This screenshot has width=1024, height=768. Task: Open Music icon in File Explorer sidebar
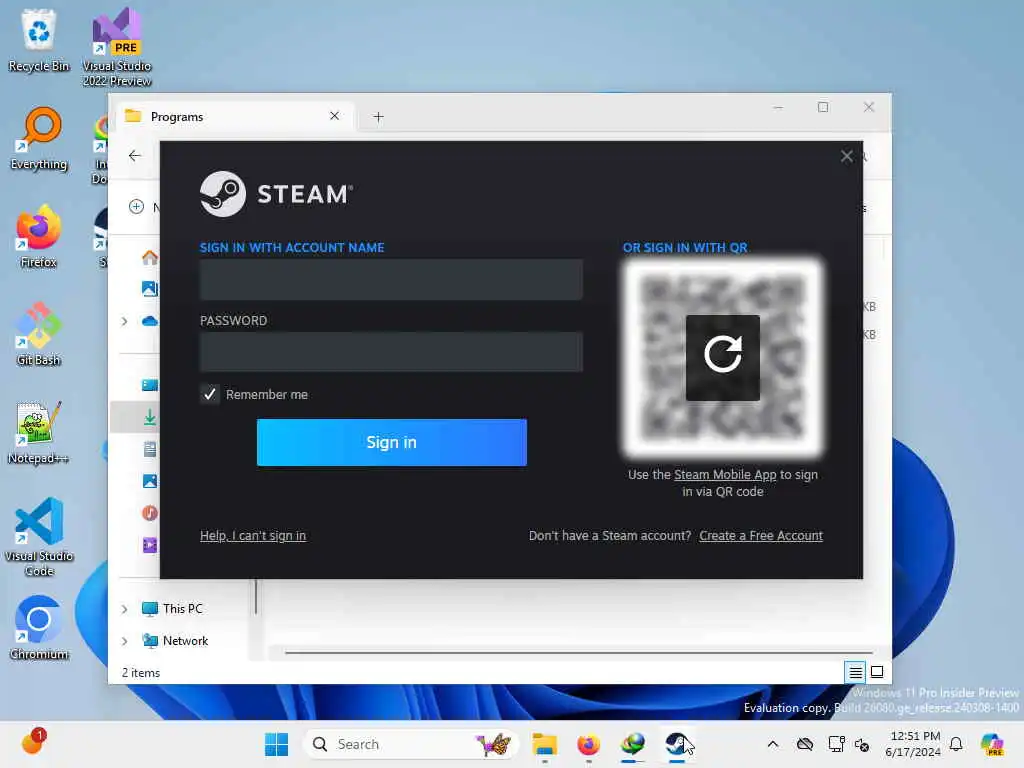pos(150,513)
